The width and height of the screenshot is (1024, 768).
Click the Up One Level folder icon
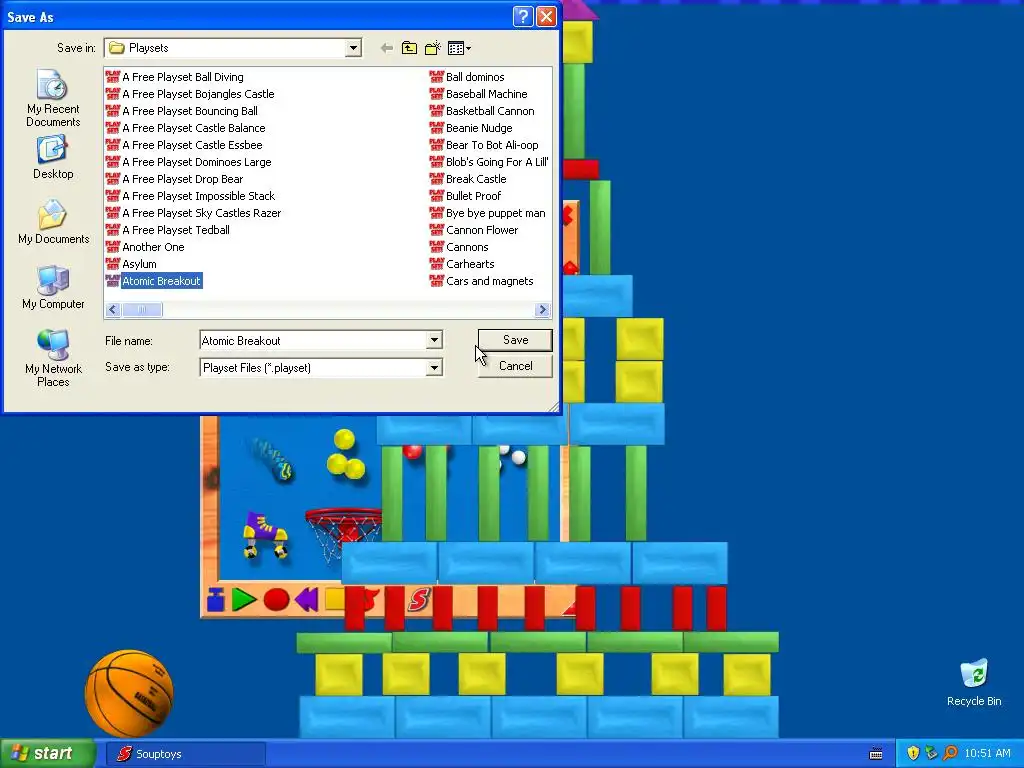[x=409, y=48]
